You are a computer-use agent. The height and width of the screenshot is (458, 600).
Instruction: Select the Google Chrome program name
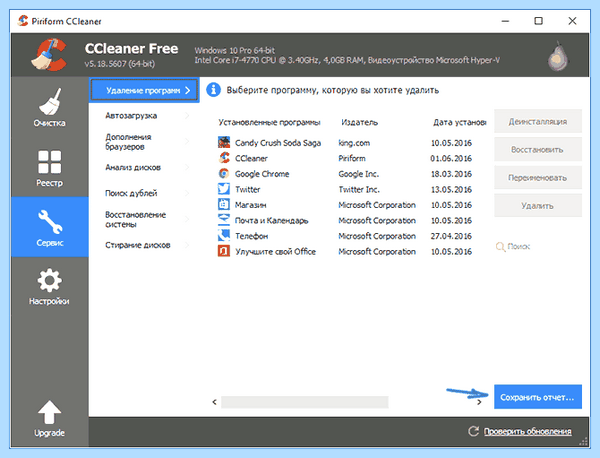pyautogui.click(x=262, y=174)
